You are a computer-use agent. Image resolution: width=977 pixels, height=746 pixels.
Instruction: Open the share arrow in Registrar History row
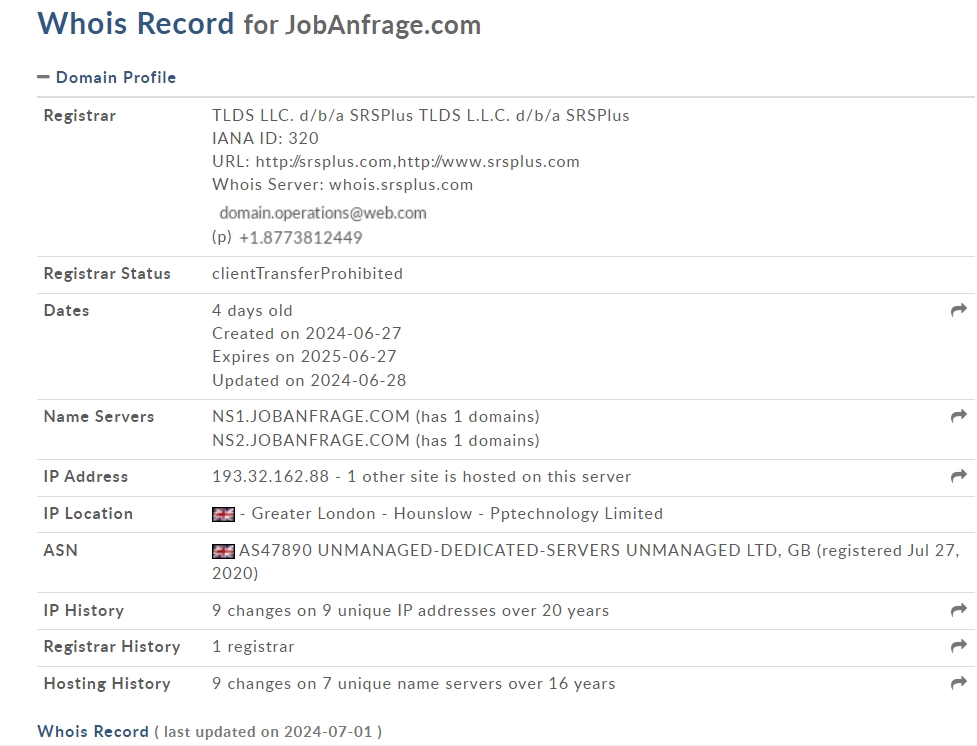coord(958,646)
